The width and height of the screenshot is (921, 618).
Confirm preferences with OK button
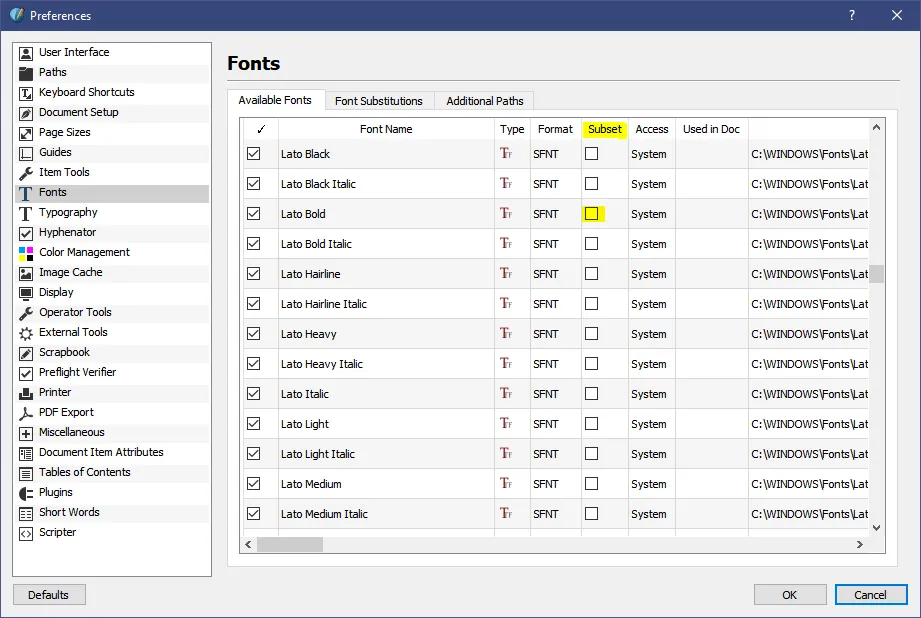pyautogui.click(x=789, y=595)
